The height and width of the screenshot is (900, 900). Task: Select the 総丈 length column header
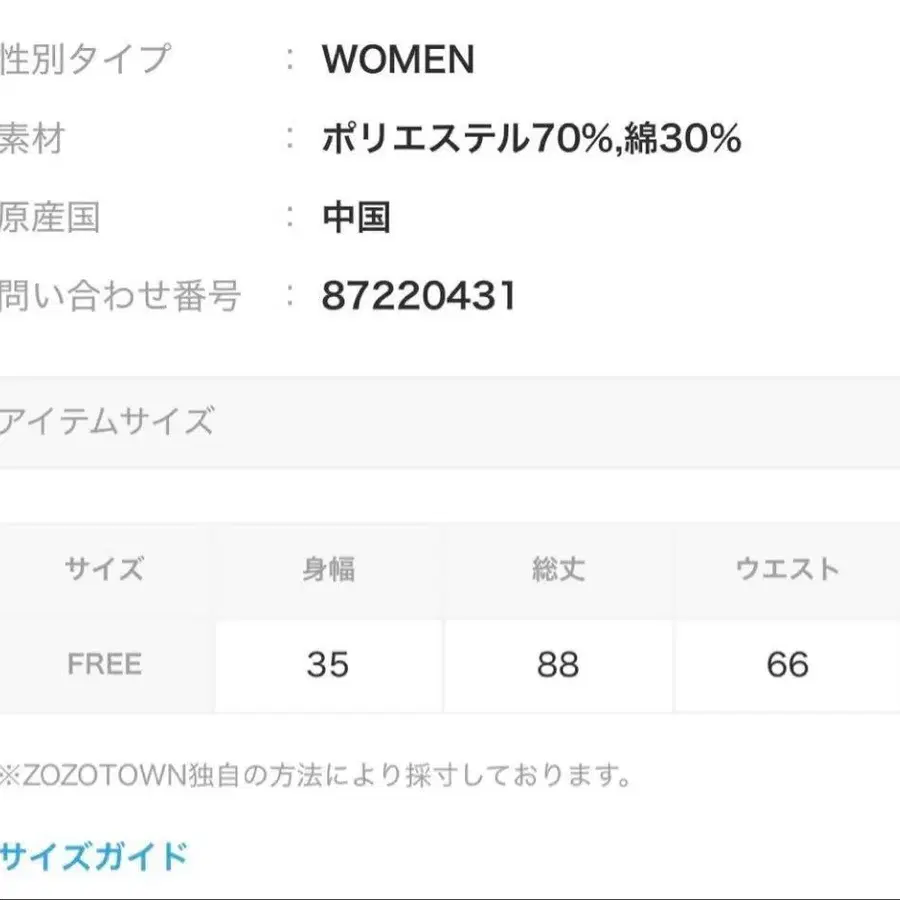tap(557, 568)
